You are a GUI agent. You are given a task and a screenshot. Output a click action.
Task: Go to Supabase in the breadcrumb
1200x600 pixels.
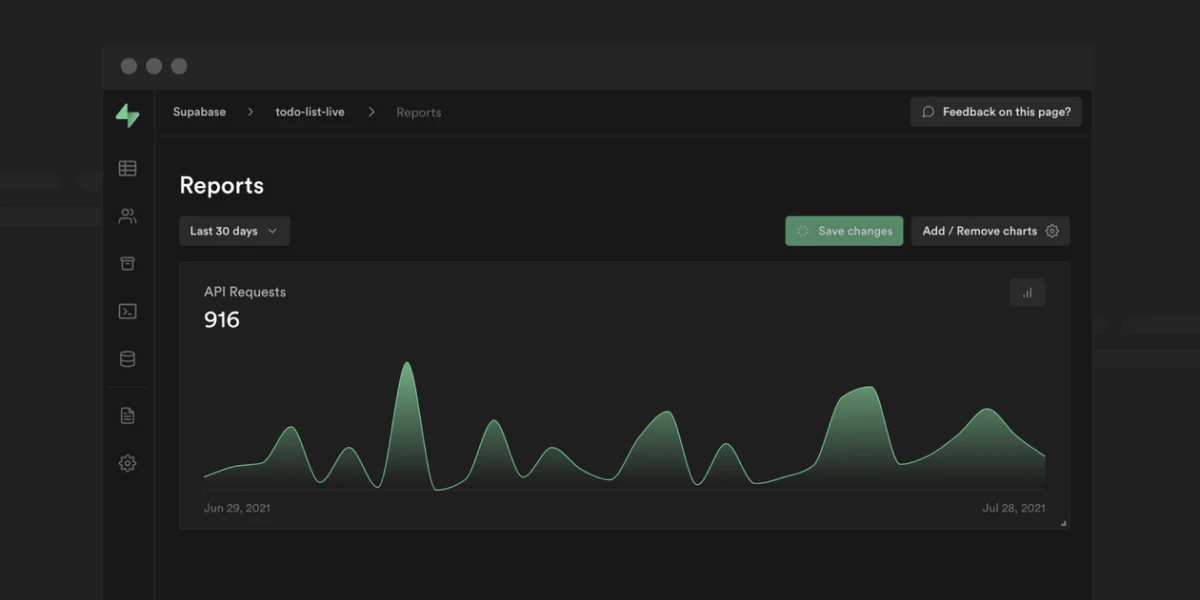(199, 112)
